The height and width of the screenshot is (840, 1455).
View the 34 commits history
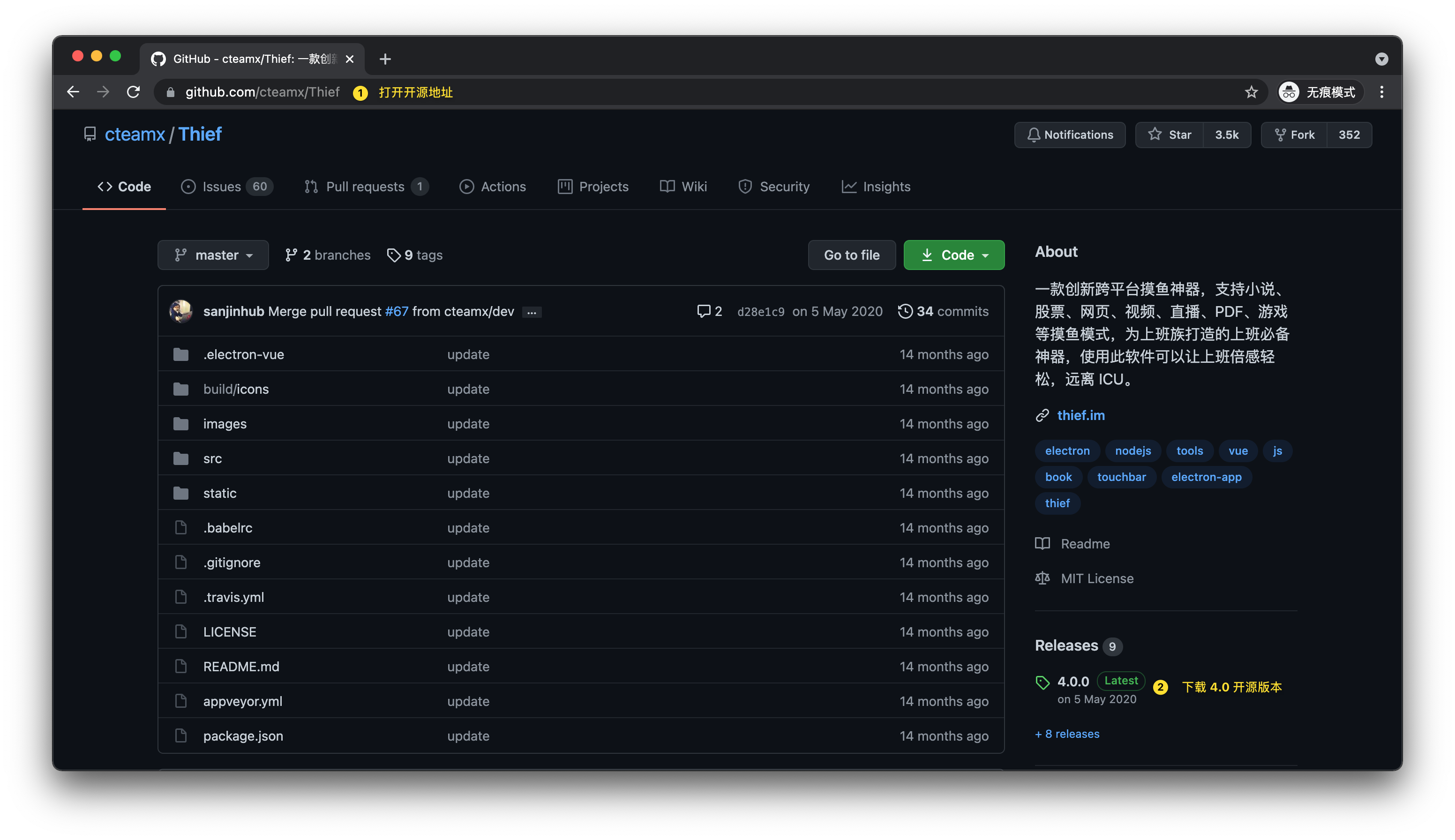point(943,311)
